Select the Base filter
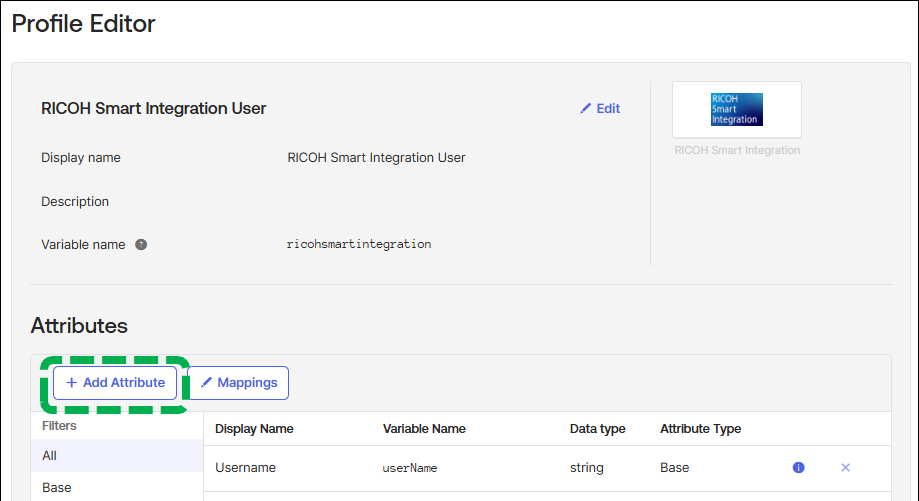The width and height of the screenshot is (919, 501). click(56, 487)
